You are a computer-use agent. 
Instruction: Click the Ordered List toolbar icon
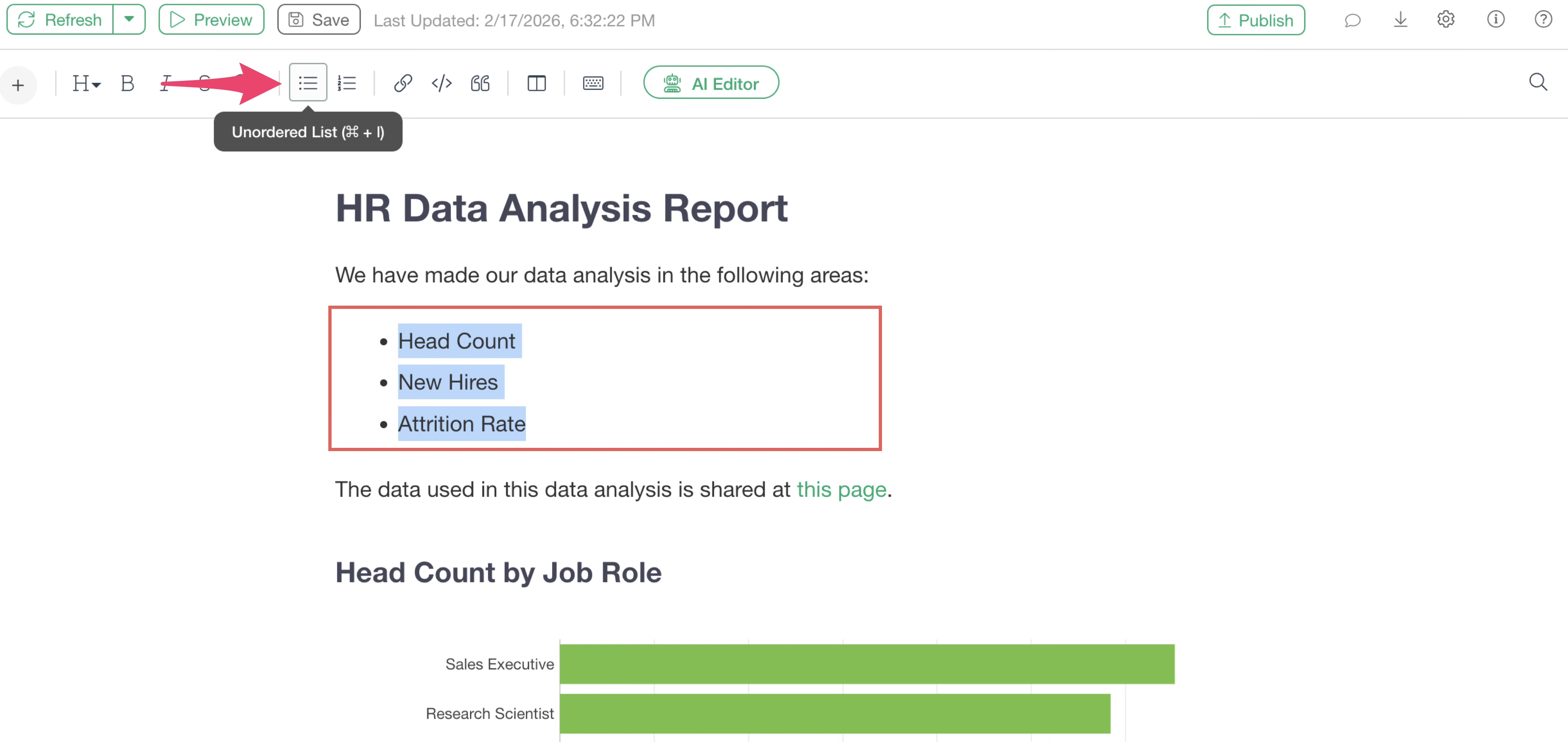[347, 83]
